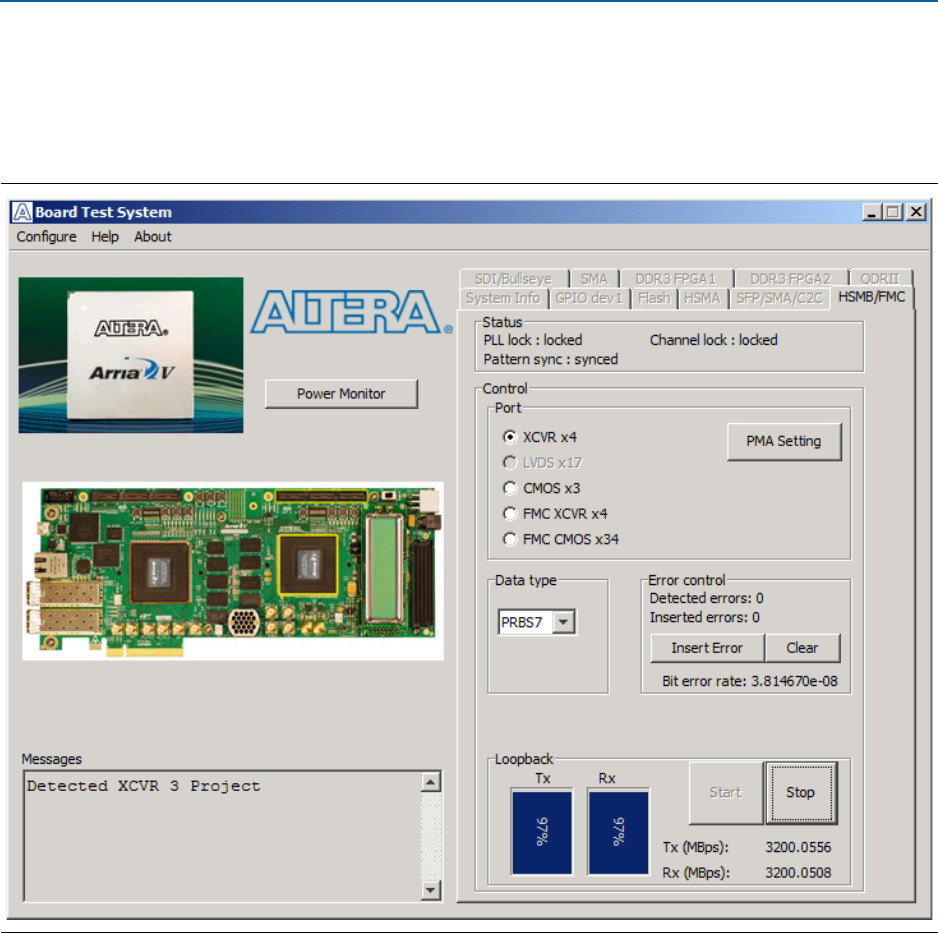Click the Board Test System title bar icon
This screenshot has width=938, height=933.
[x=23, y=212]
